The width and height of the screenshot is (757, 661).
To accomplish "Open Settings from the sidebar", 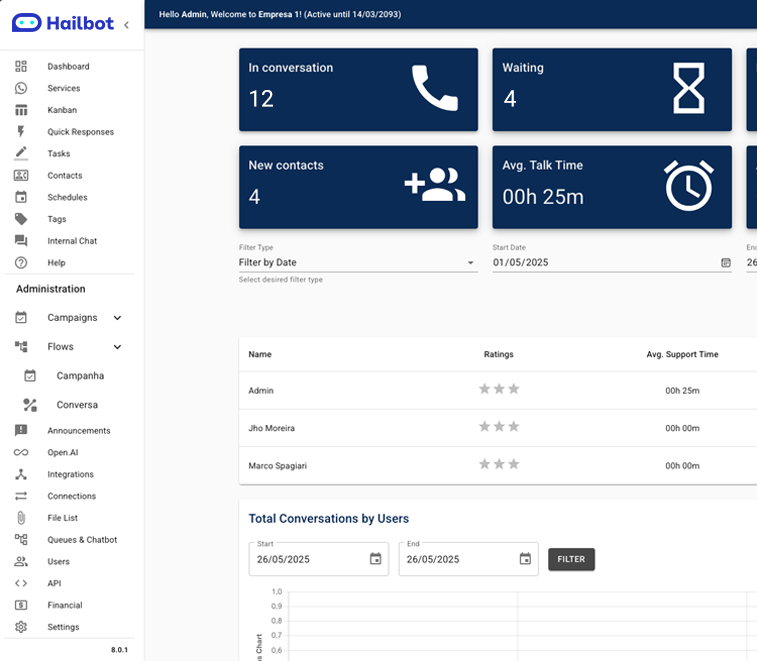I will [63, 627].
